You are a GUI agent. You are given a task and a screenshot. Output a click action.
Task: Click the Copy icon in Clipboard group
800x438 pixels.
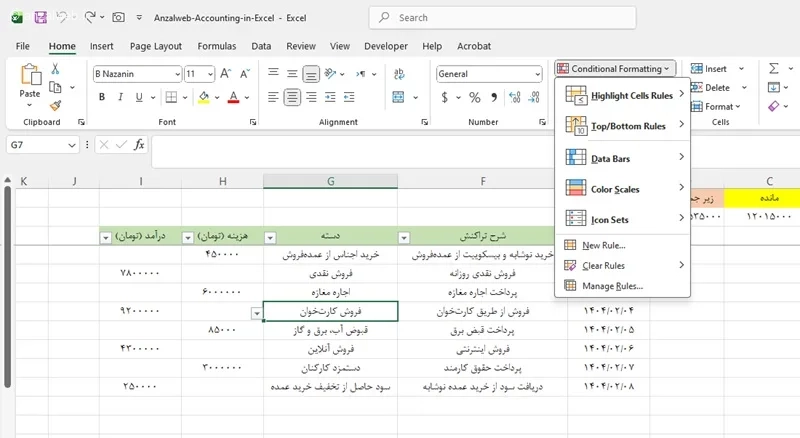coord(55,87)
